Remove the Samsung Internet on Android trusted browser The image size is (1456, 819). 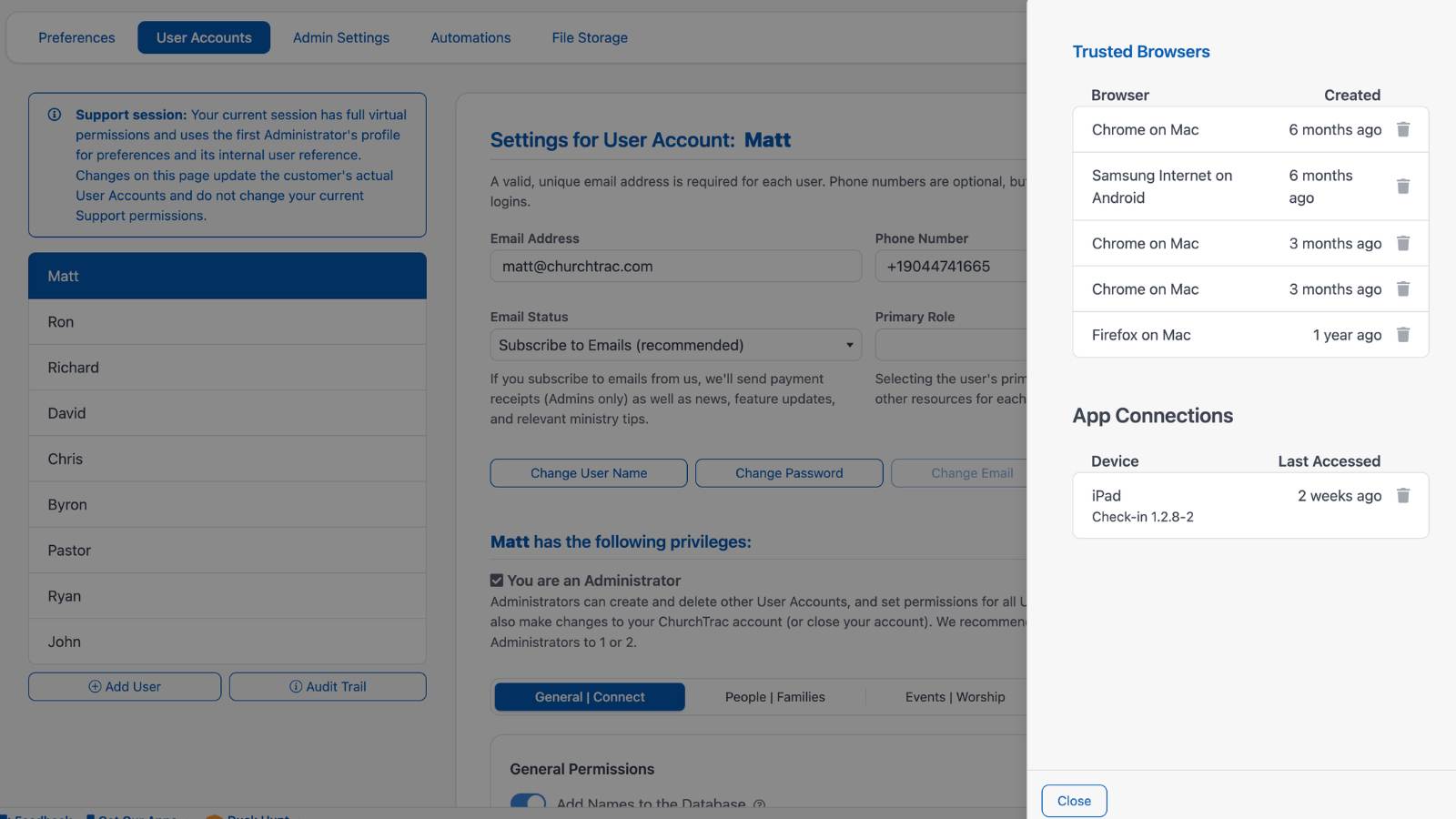(x=1403, y=187)
